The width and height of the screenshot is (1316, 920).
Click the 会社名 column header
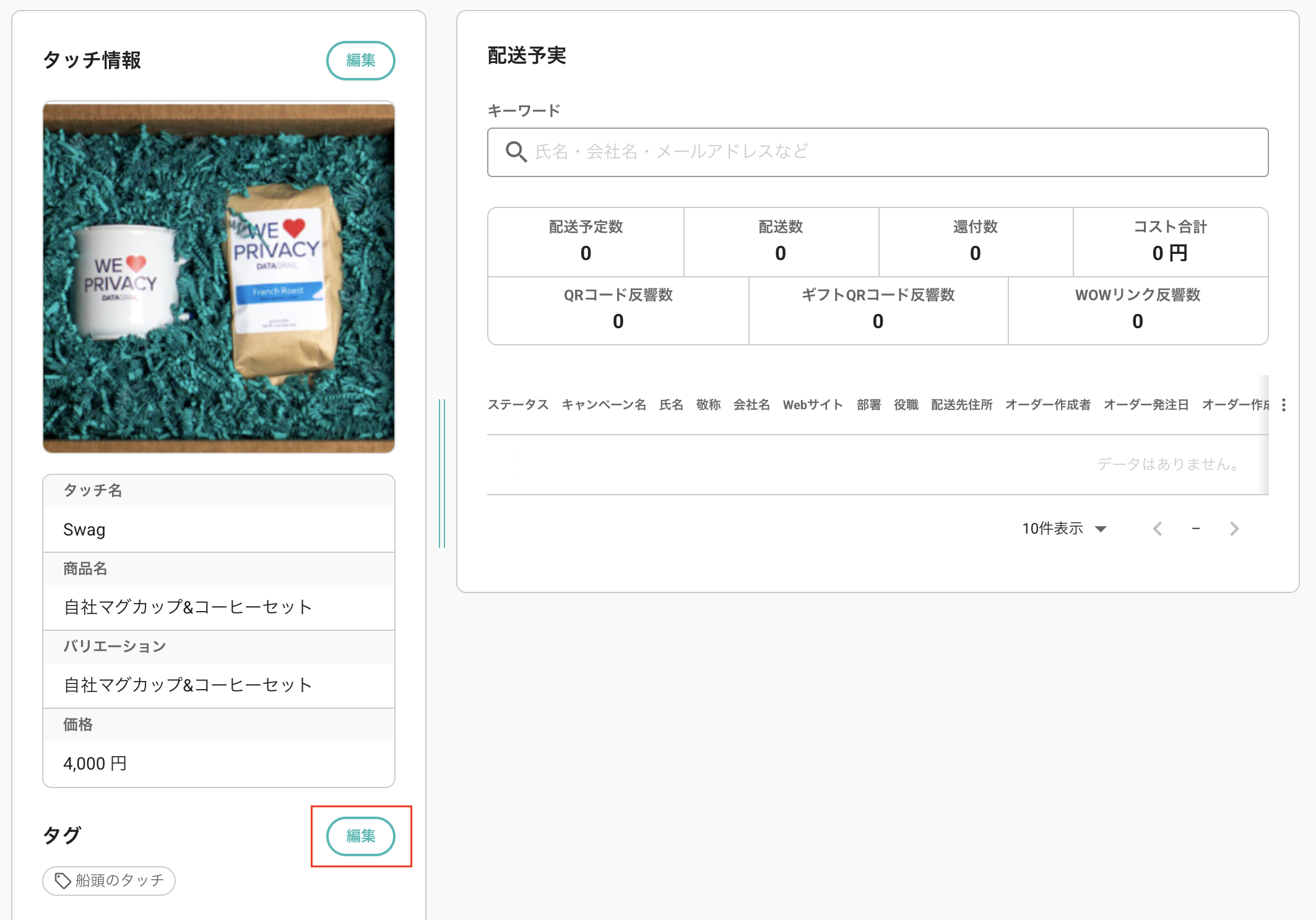coord(751,405)
